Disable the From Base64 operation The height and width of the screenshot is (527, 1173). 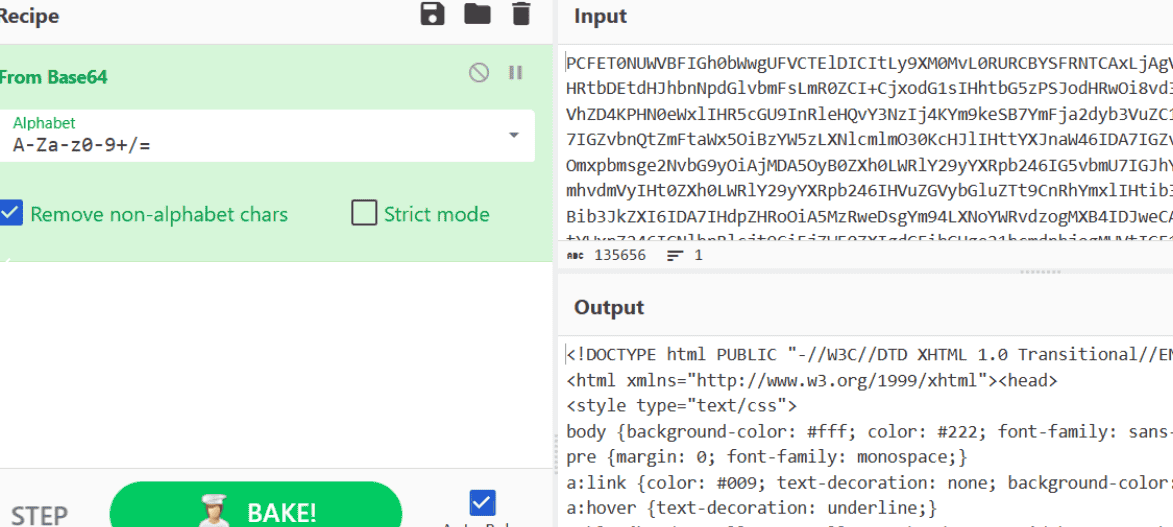[479, 72]
